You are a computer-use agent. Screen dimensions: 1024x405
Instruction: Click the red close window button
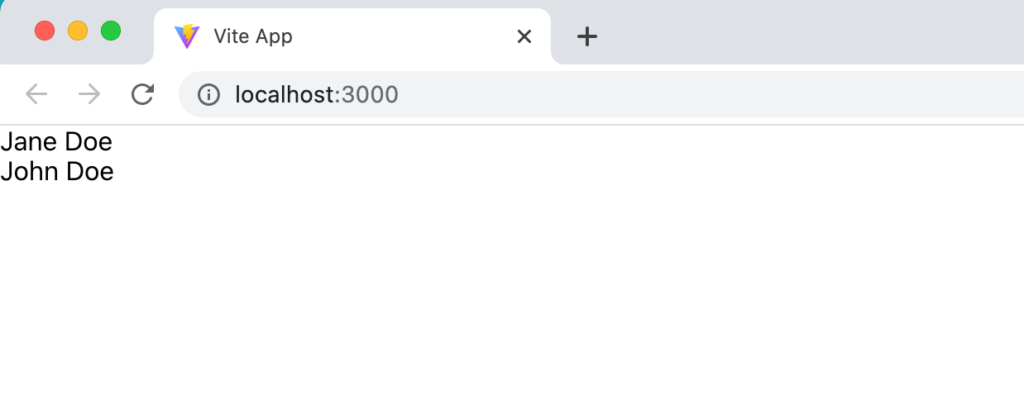44,31
